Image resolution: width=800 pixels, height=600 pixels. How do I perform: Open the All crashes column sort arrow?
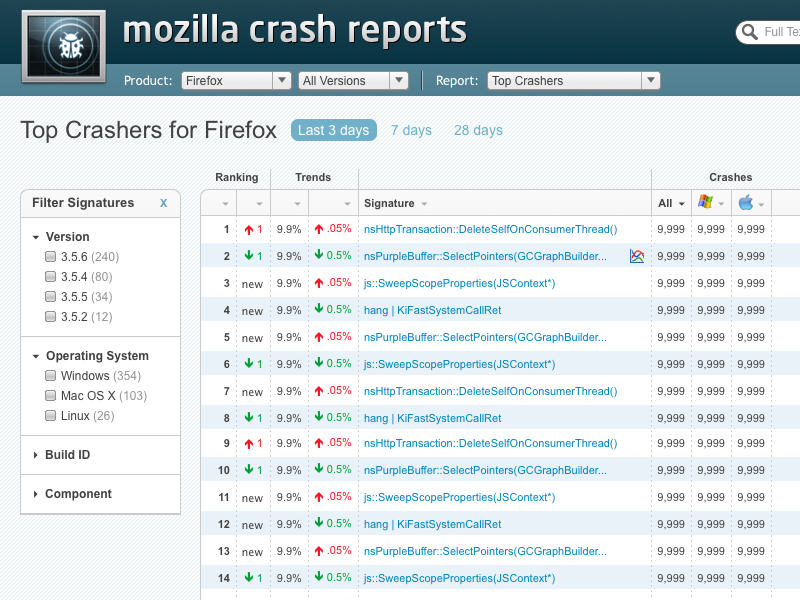tap(682, 204)
